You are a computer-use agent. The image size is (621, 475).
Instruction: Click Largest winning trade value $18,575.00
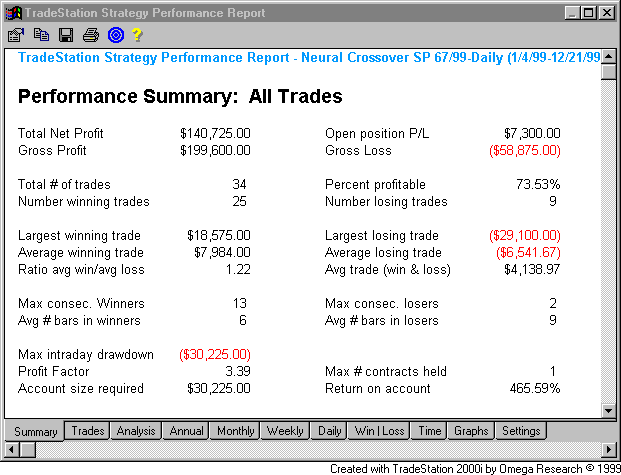point(219,235)
